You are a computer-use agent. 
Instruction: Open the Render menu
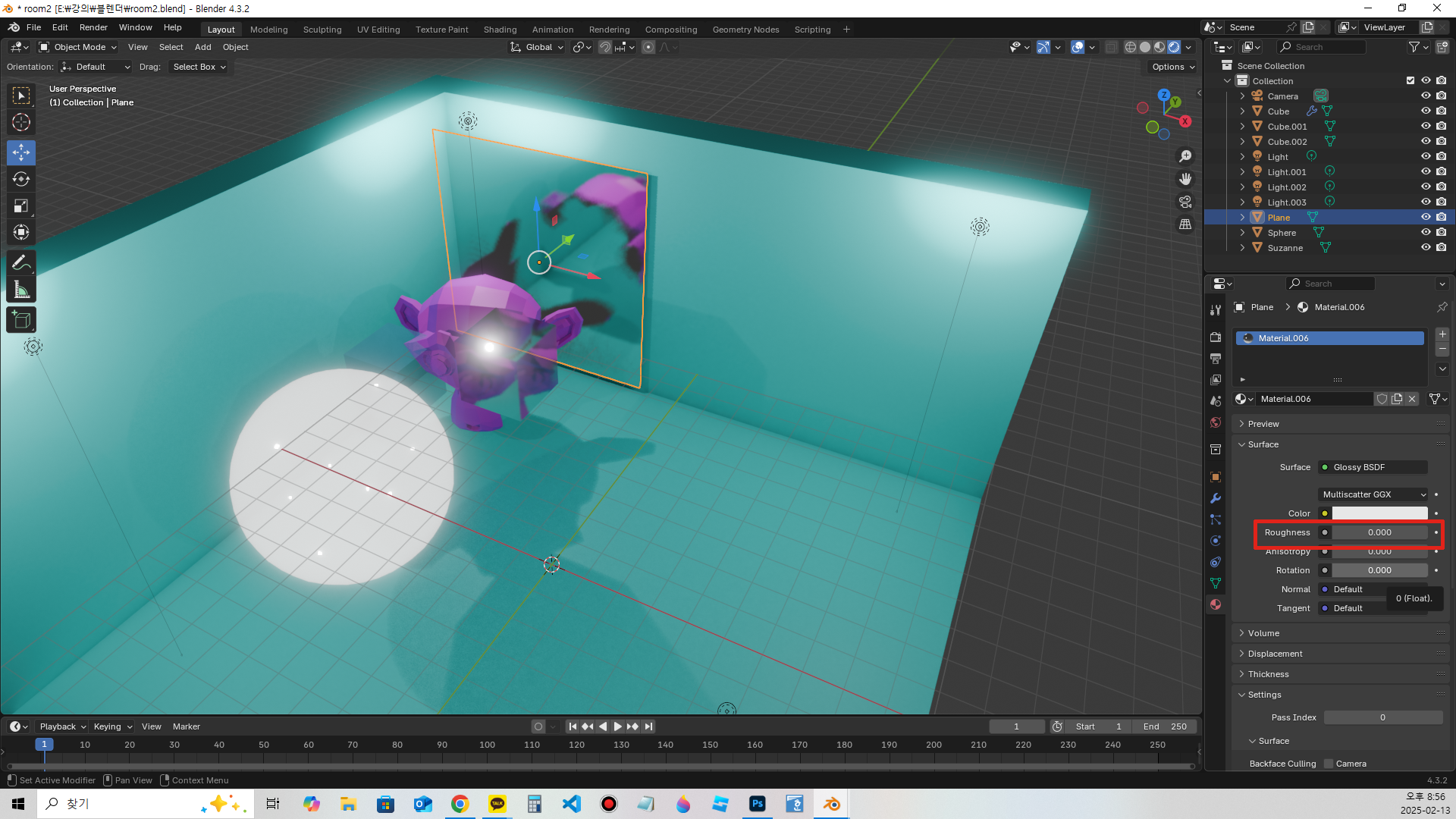pyautogui.click(x=93, y=27)
